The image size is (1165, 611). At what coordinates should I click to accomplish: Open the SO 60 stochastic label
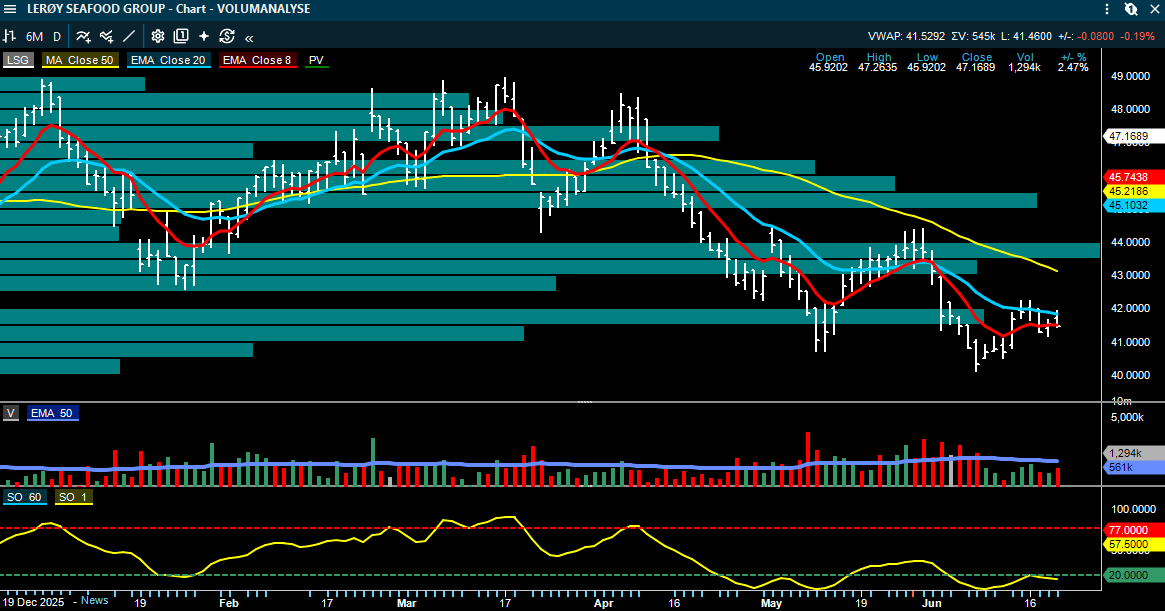coord(25,497)
